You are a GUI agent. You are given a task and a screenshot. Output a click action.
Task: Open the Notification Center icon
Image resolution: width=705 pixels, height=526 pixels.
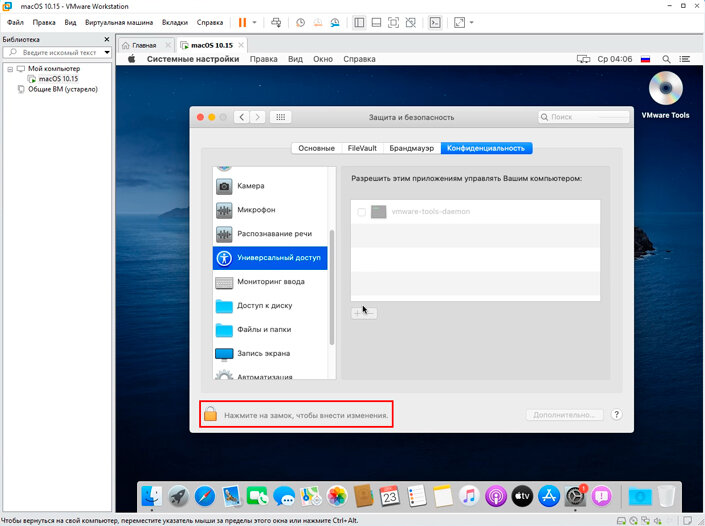click(685, 59)
